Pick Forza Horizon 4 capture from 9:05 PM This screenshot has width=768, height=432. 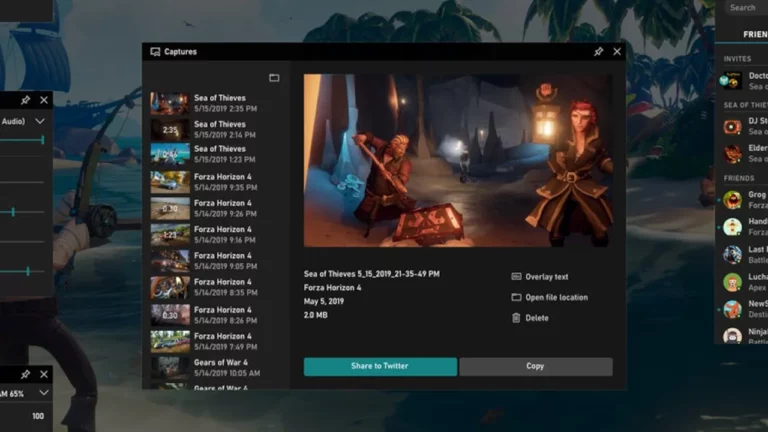(215, 261)
